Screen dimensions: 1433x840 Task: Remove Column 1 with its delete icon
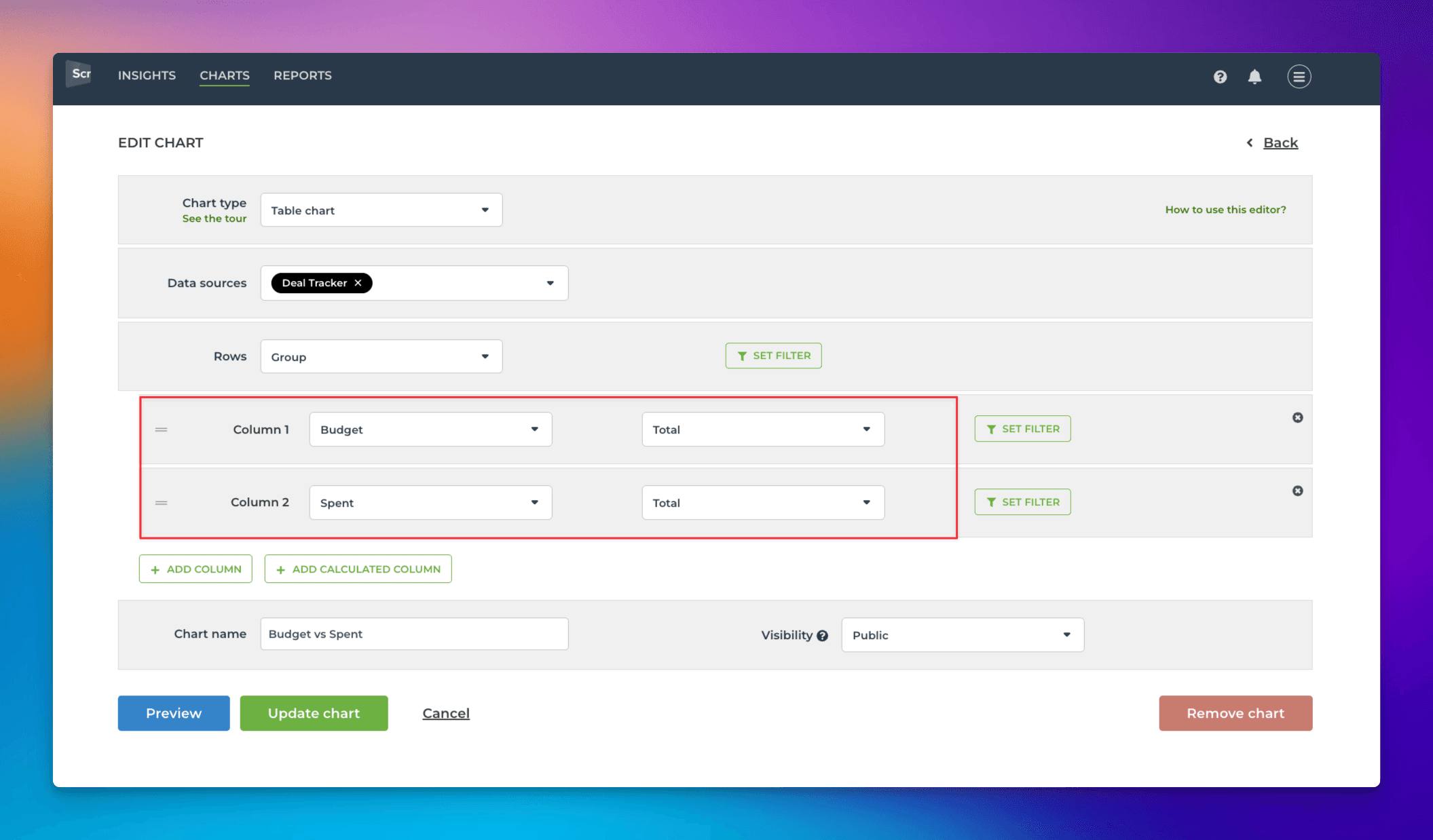pos(1297,417)
